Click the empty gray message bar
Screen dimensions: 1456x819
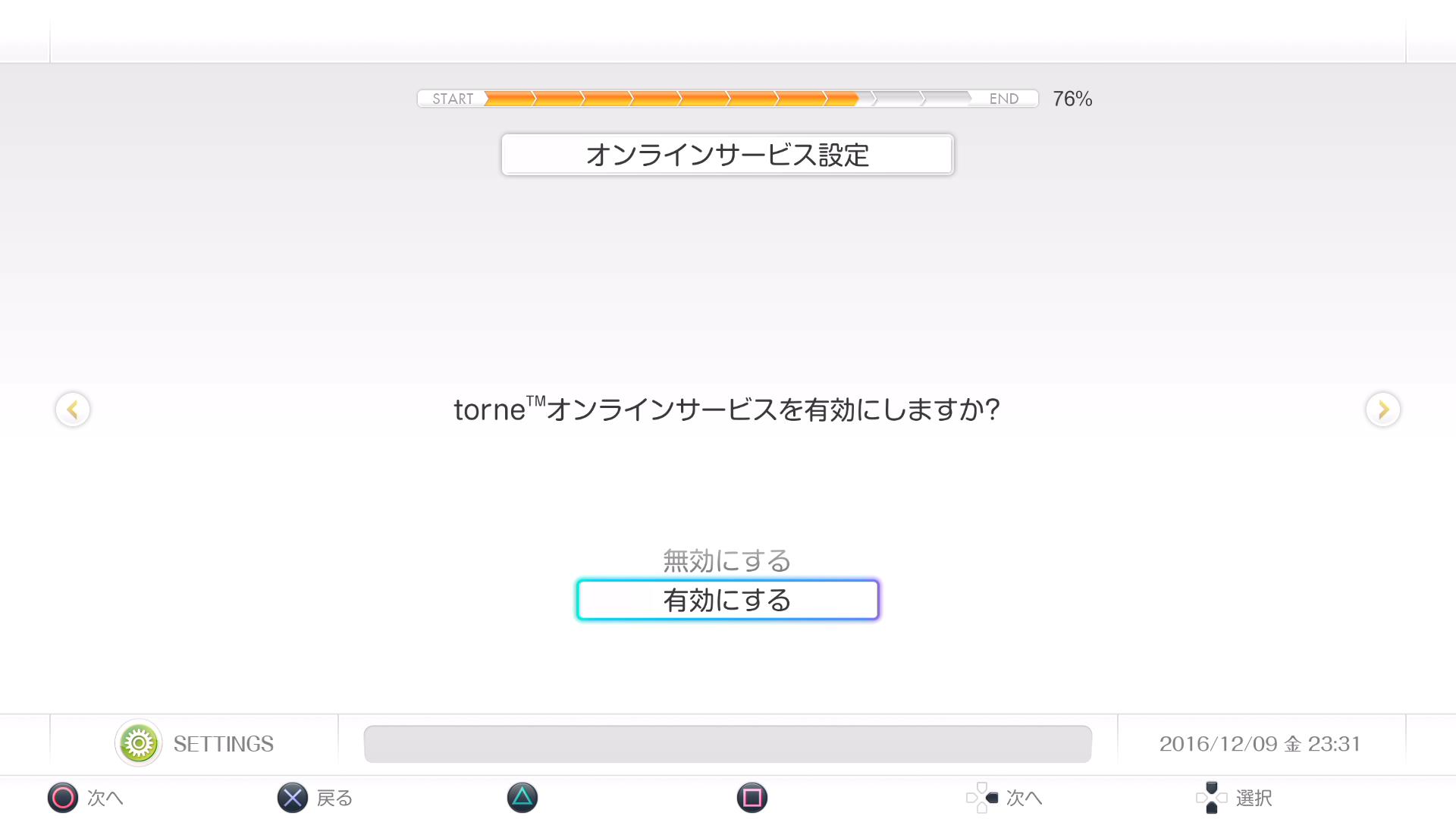(728, 744)
